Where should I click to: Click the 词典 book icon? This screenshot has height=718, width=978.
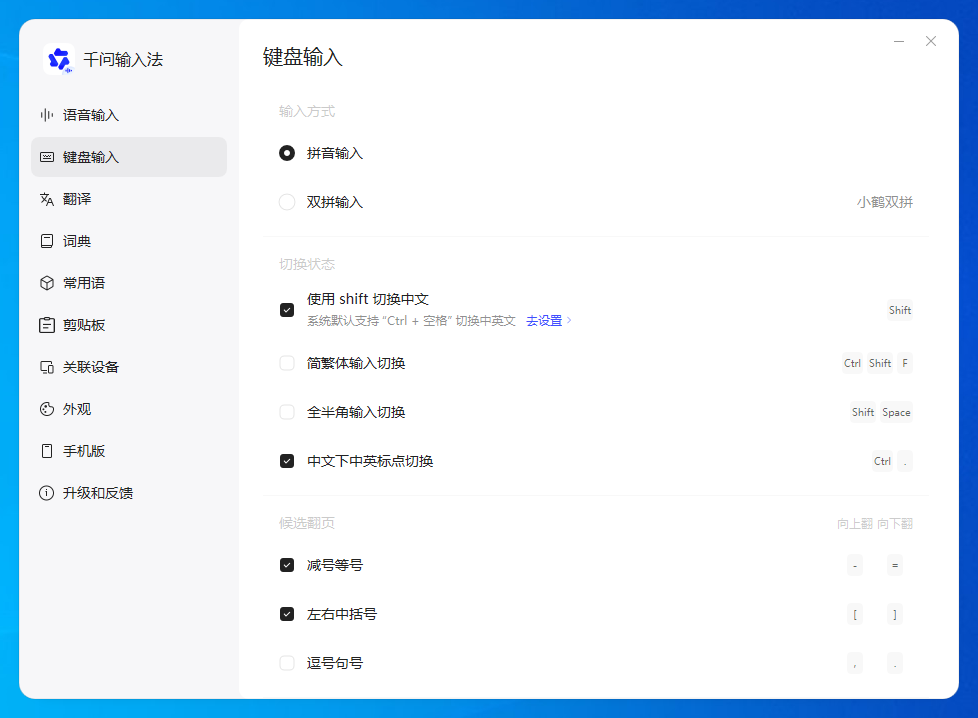(47, 241)
